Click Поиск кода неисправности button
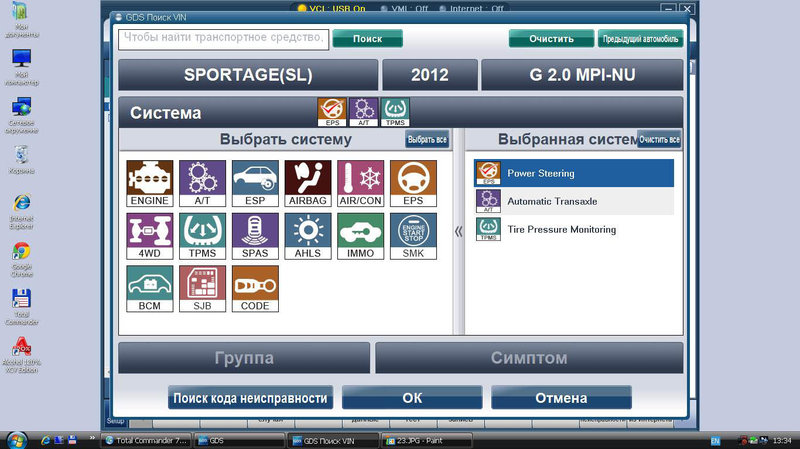This screenshot has height=449, width=800. tap(251, 397)
